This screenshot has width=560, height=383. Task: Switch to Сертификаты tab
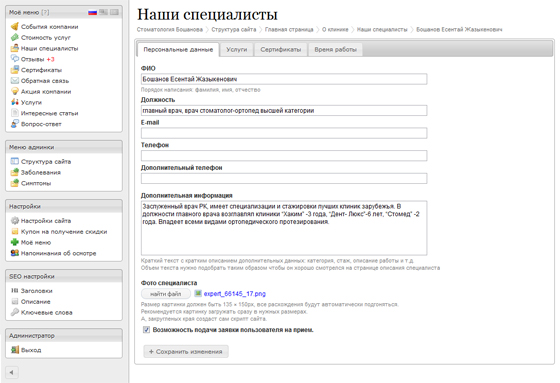pyautogui.click(x=281, y=50)
